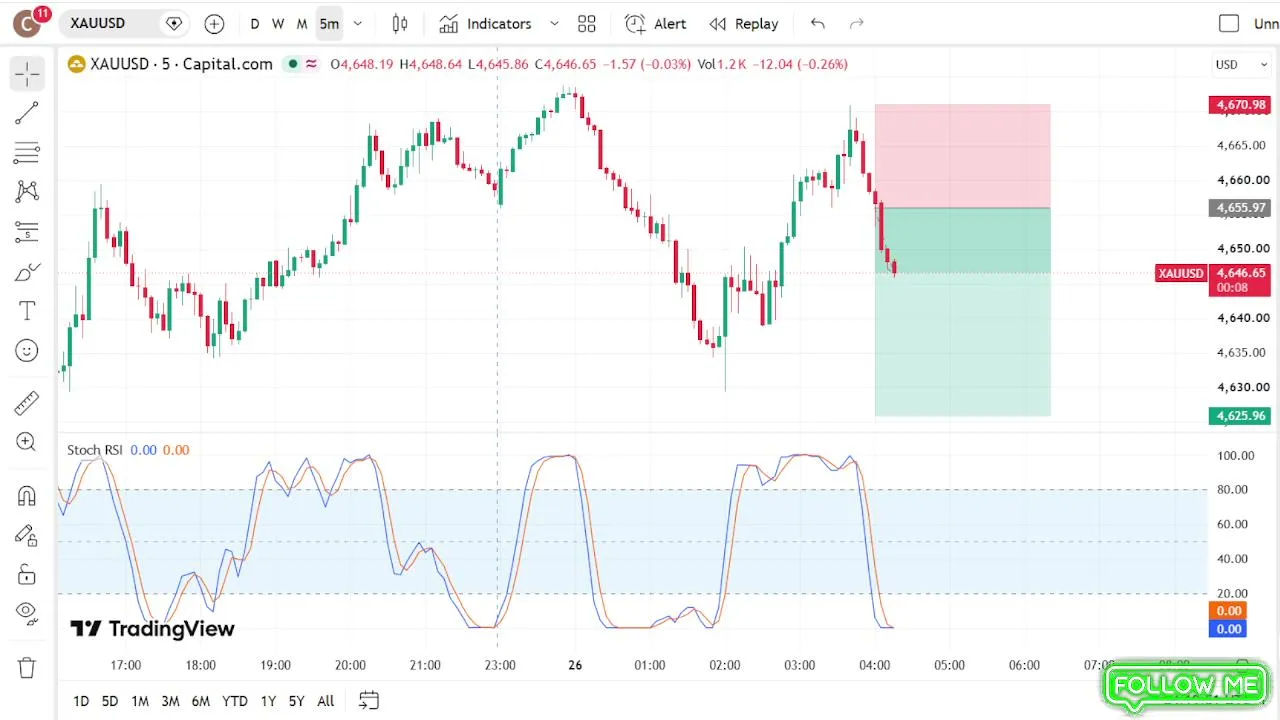Viewport: 1280px width, 720px height.
Task: Choose the brush drawing tool
Action: pyautogui.click(x=26, y=272)
